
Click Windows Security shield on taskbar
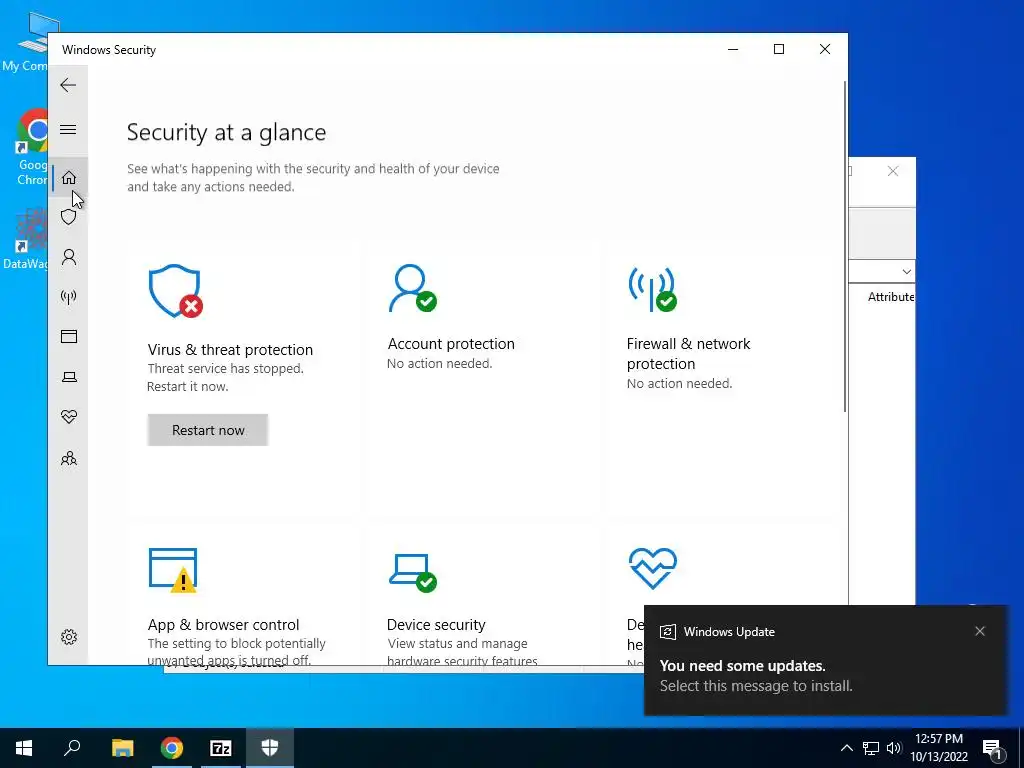coord(270,748)
